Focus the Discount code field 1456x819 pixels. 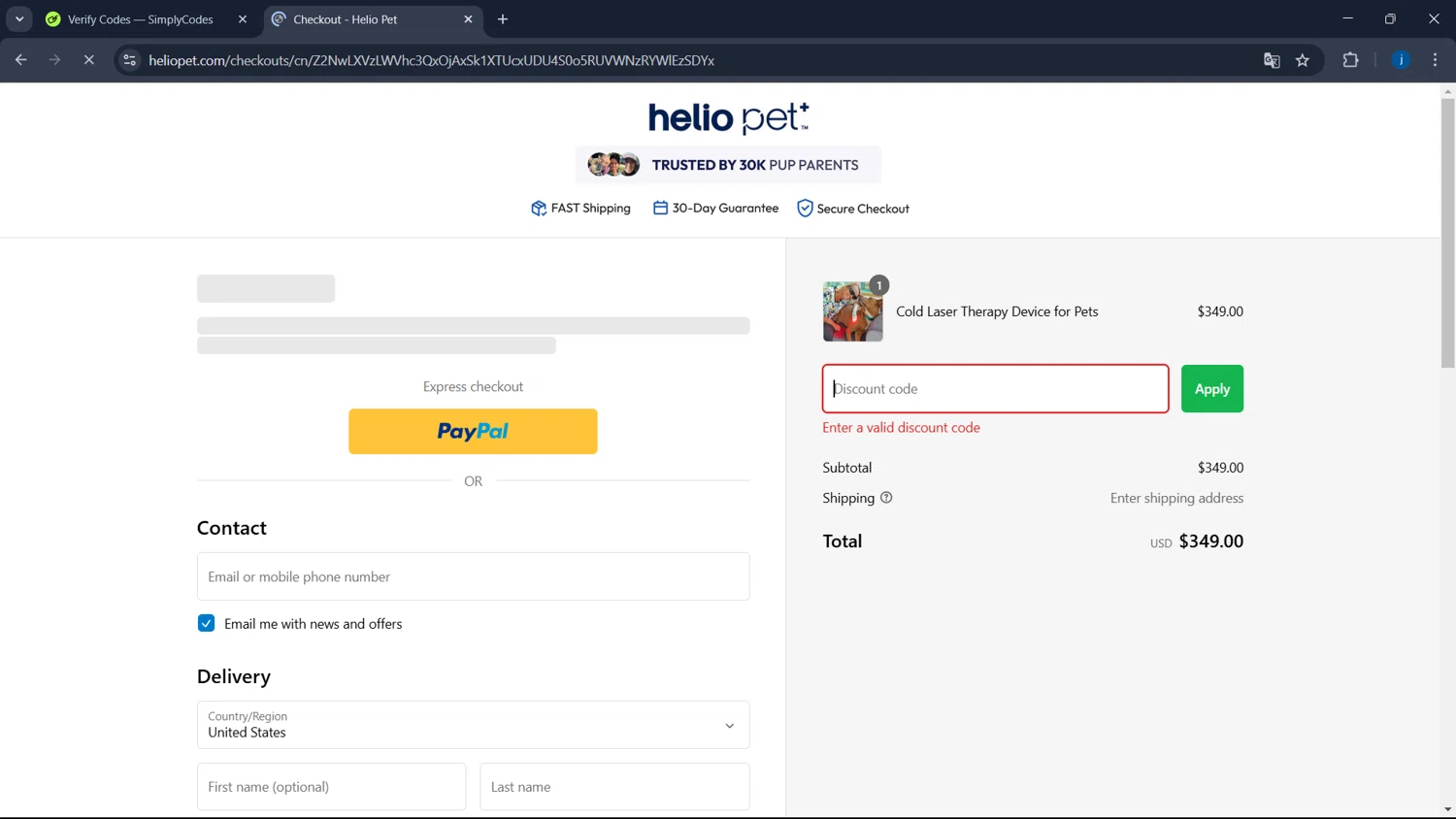pyautogui.click(x=995, y=388)
